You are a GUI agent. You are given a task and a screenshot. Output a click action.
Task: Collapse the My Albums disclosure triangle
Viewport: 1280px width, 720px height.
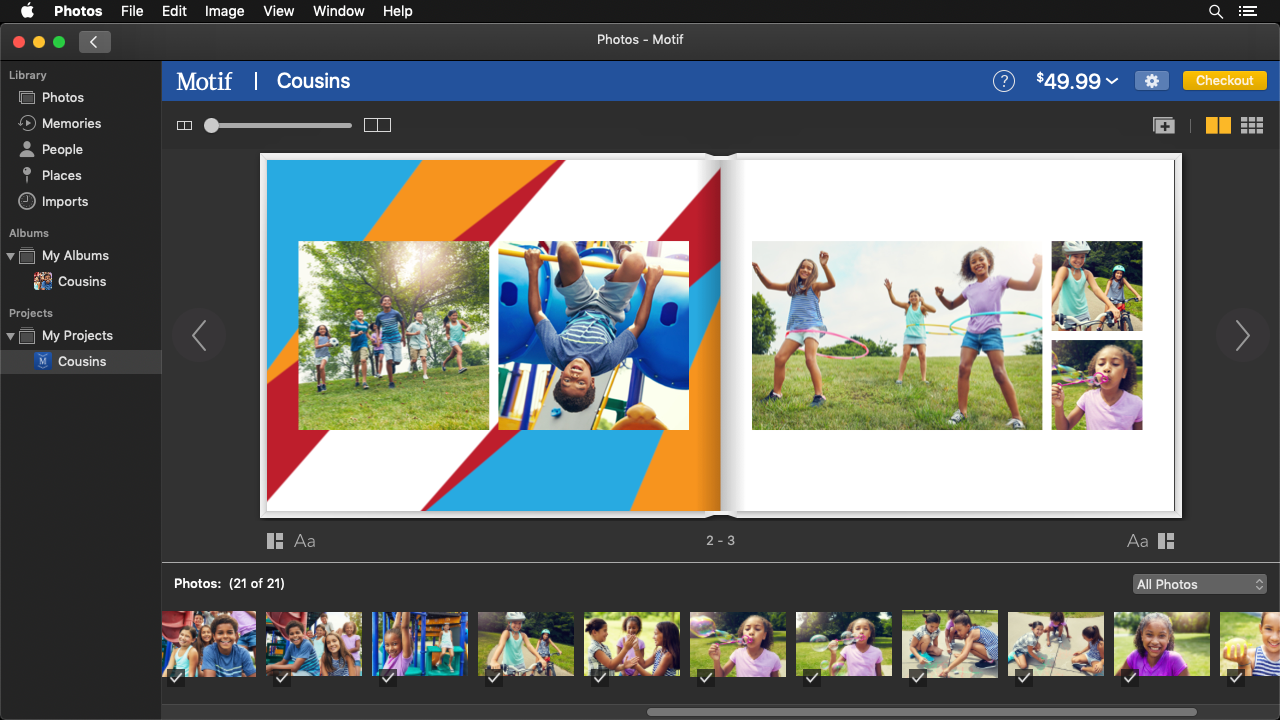(11, 256)
